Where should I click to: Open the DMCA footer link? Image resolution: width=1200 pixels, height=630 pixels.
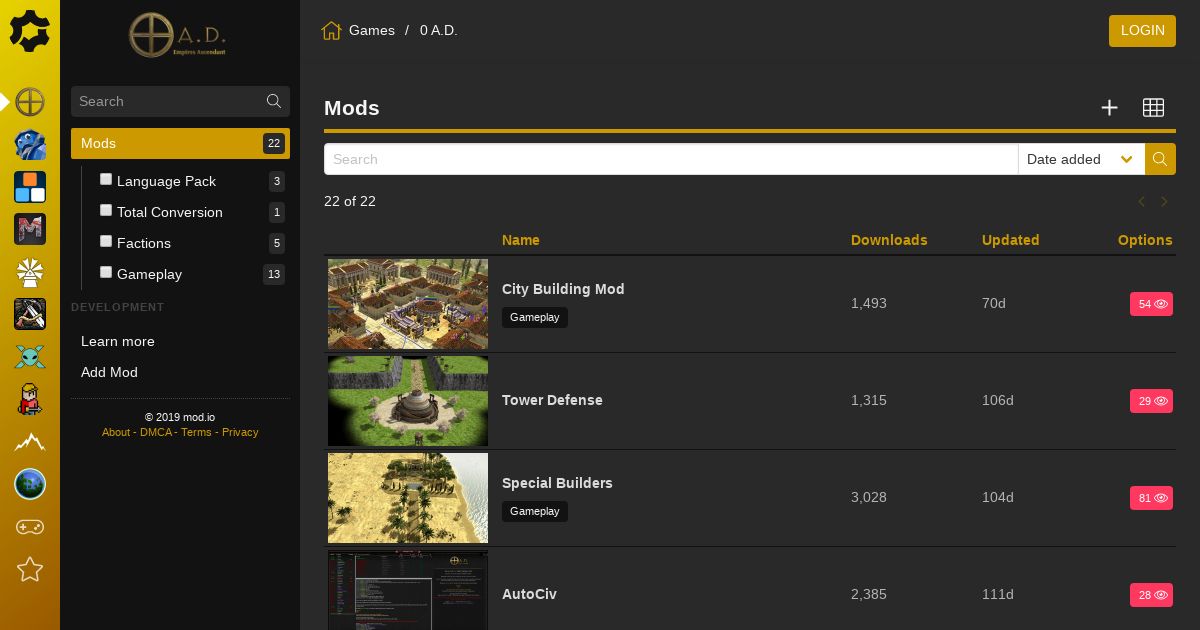[156, 432]
